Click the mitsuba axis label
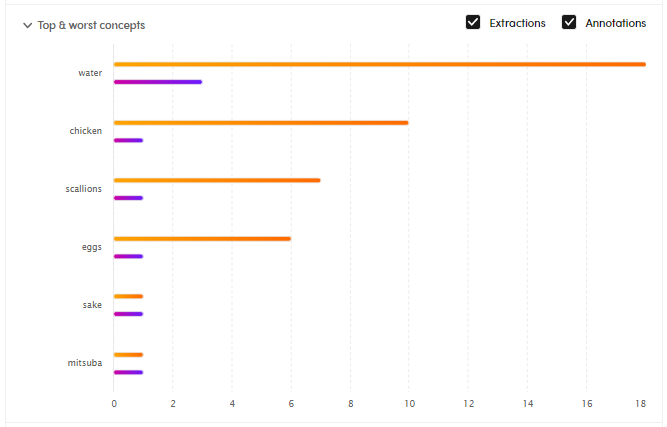 coord(84,363)
